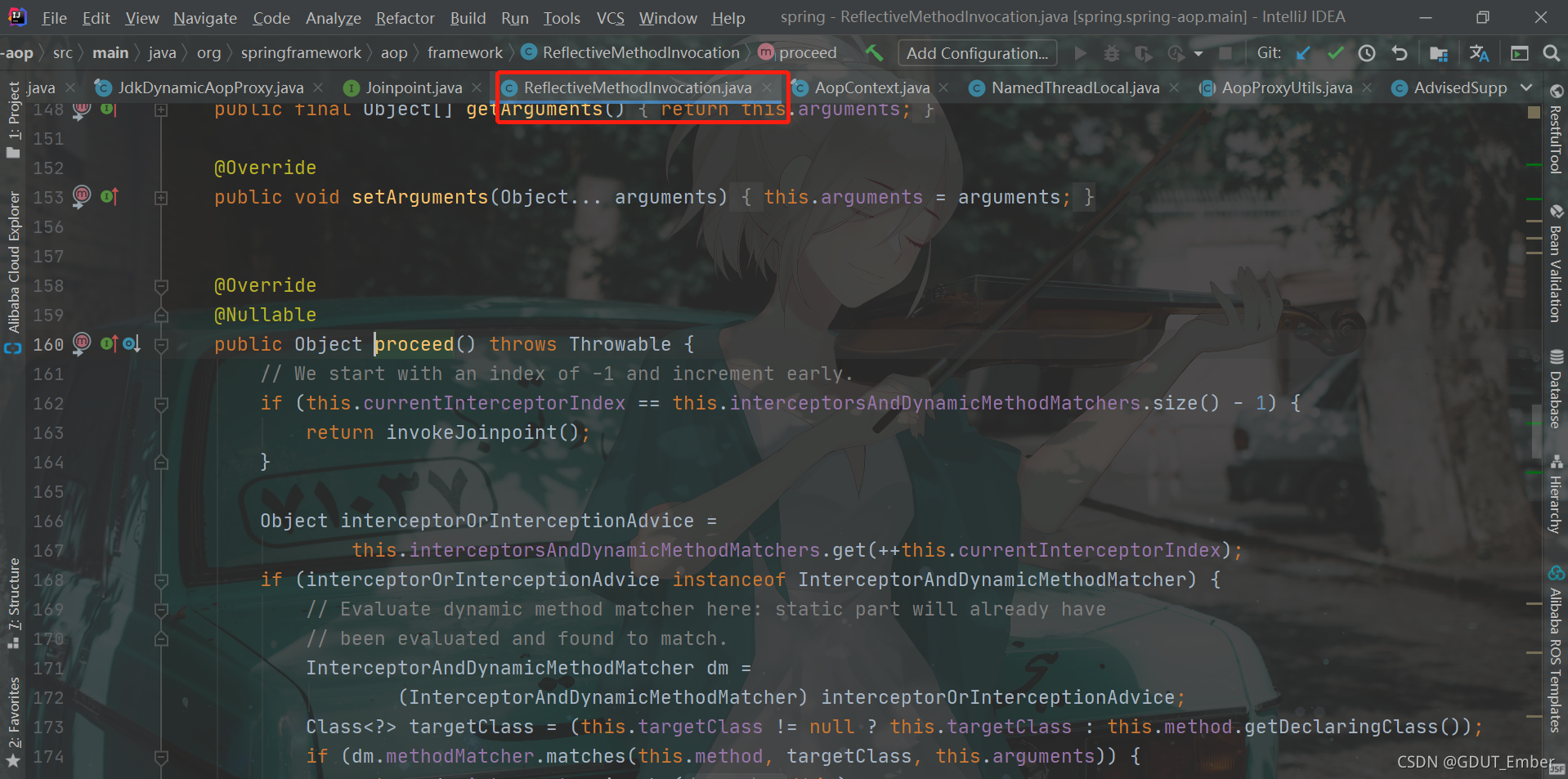Click the Debug bug icon
Viewport: 1568px width, 779px height.
(x=1112, y=53)
